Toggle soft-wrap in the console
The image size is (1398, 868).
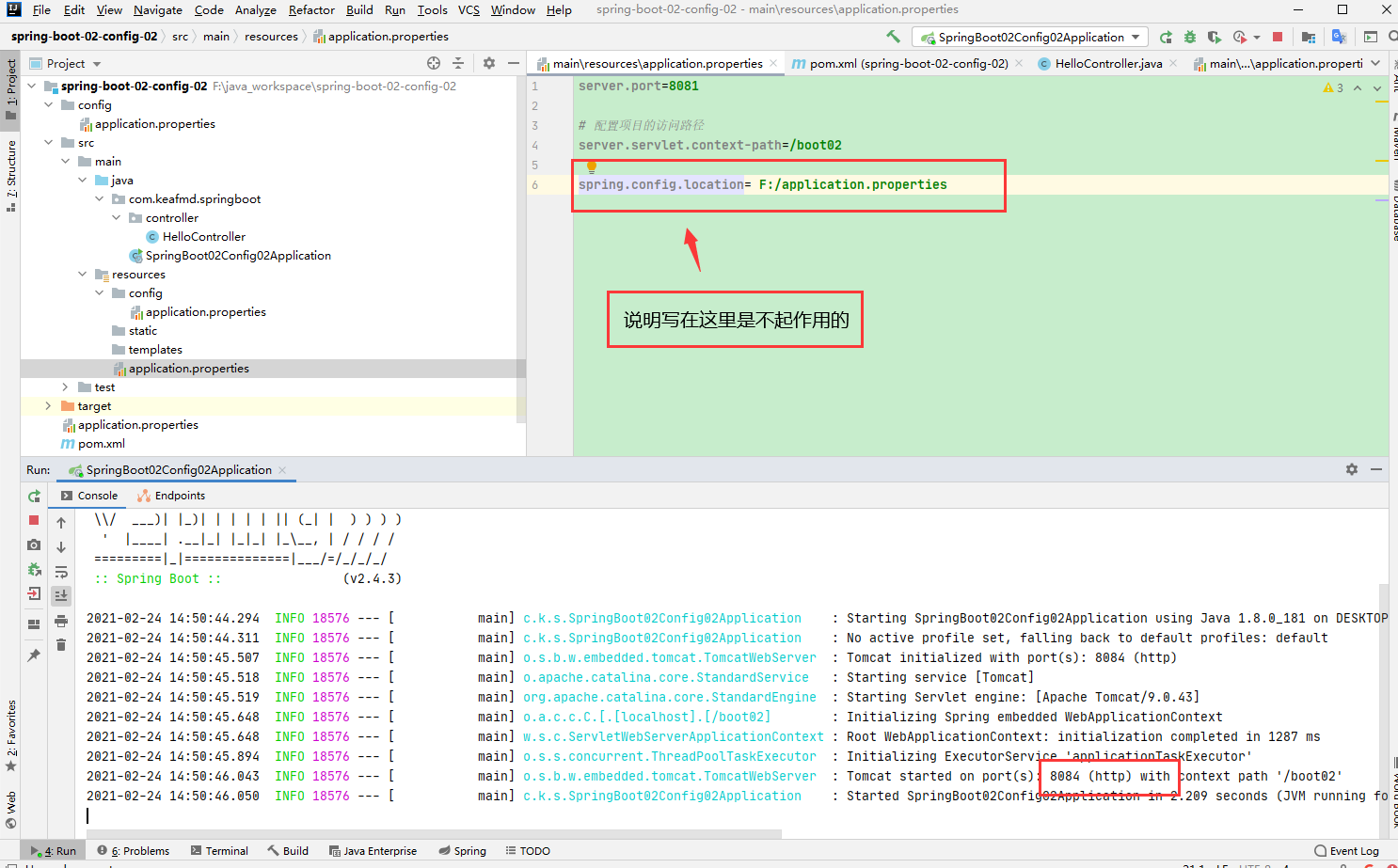coord(61,570)
